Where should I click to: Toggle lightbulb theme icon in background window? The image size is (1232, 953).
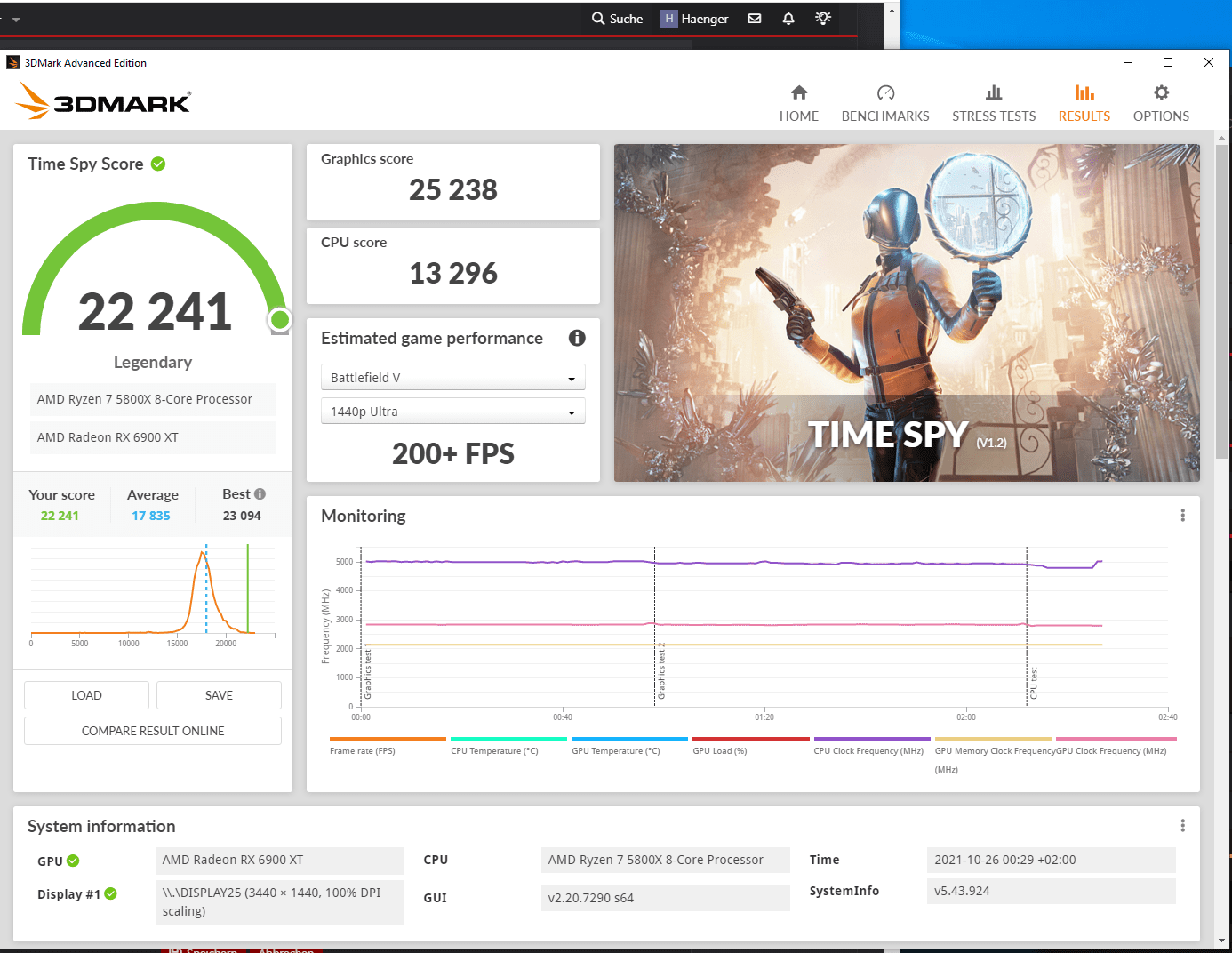(x=823, y=18)
